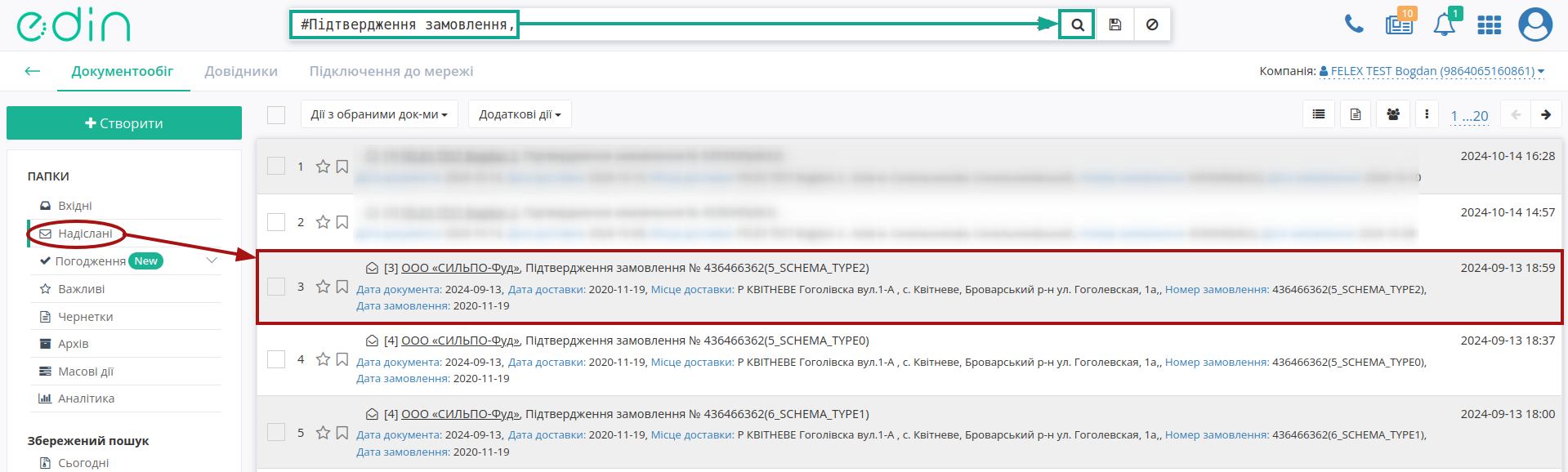
Task: Go back using the left arrow
Action: coord(33,71)
